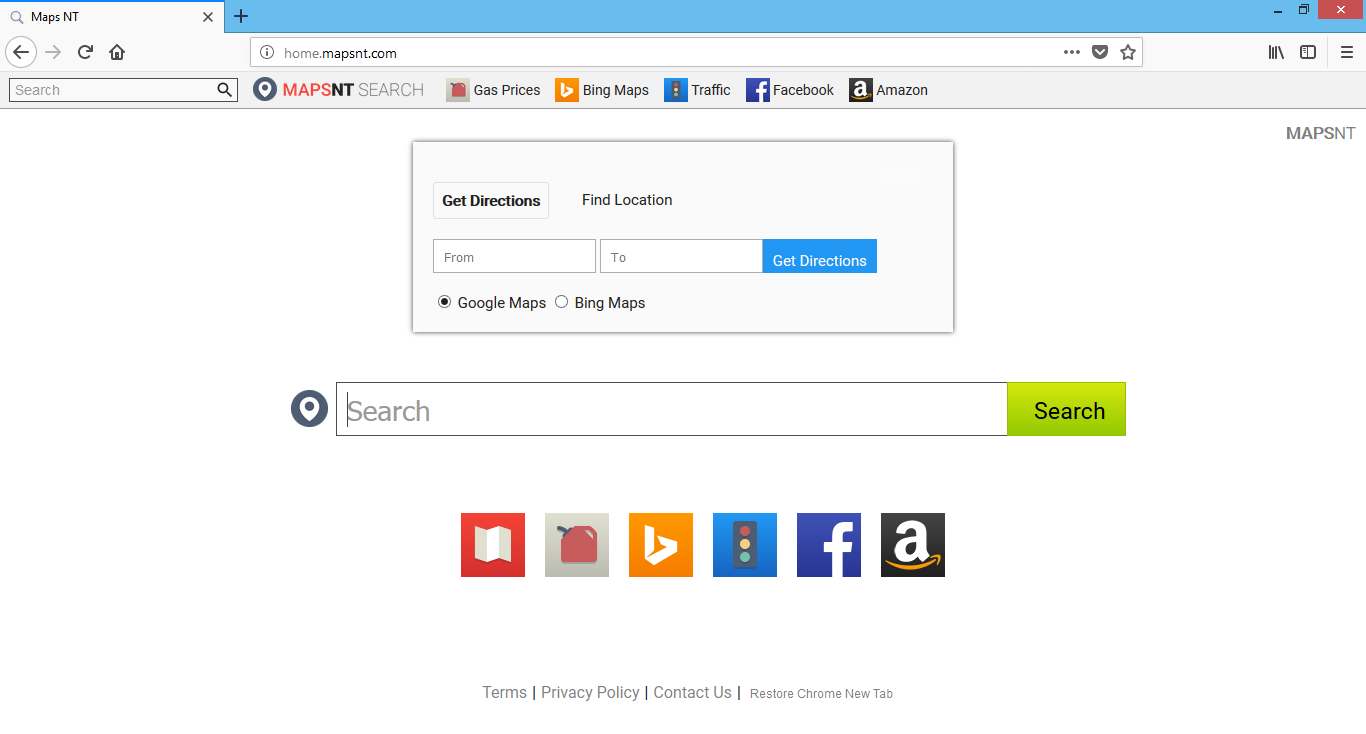The width and height of the screenshot is (1366, 734).
Task: Switch to the Find Location tab
Action: [627, 200]
